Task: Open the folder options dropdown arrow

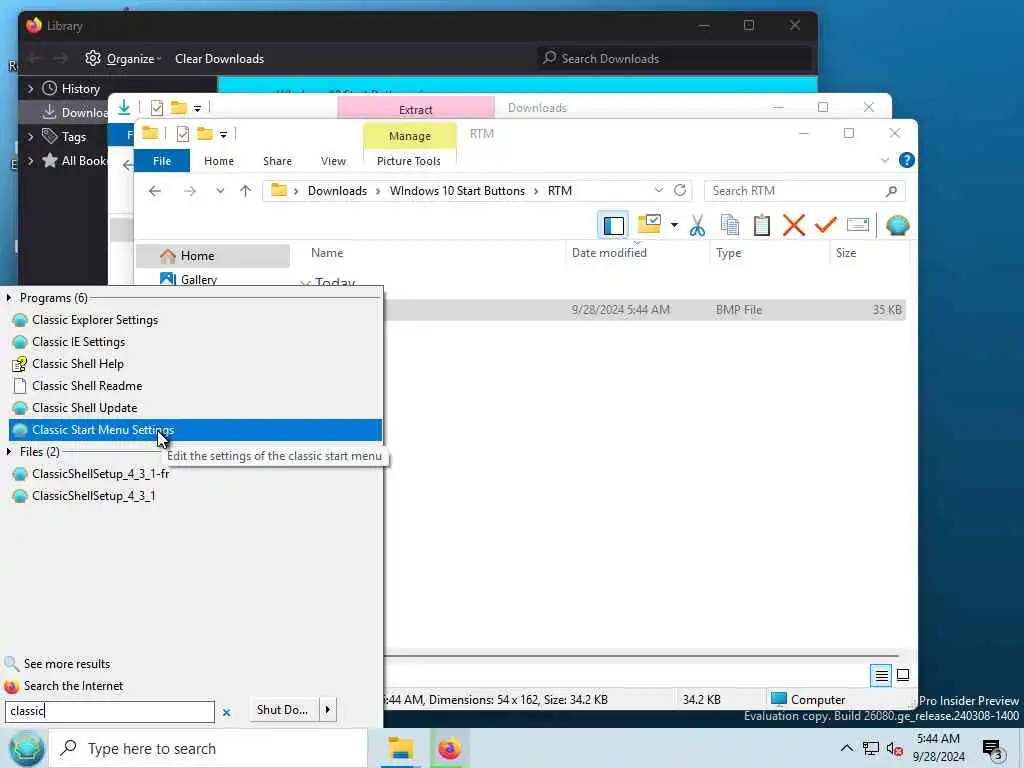Action: 674,226
